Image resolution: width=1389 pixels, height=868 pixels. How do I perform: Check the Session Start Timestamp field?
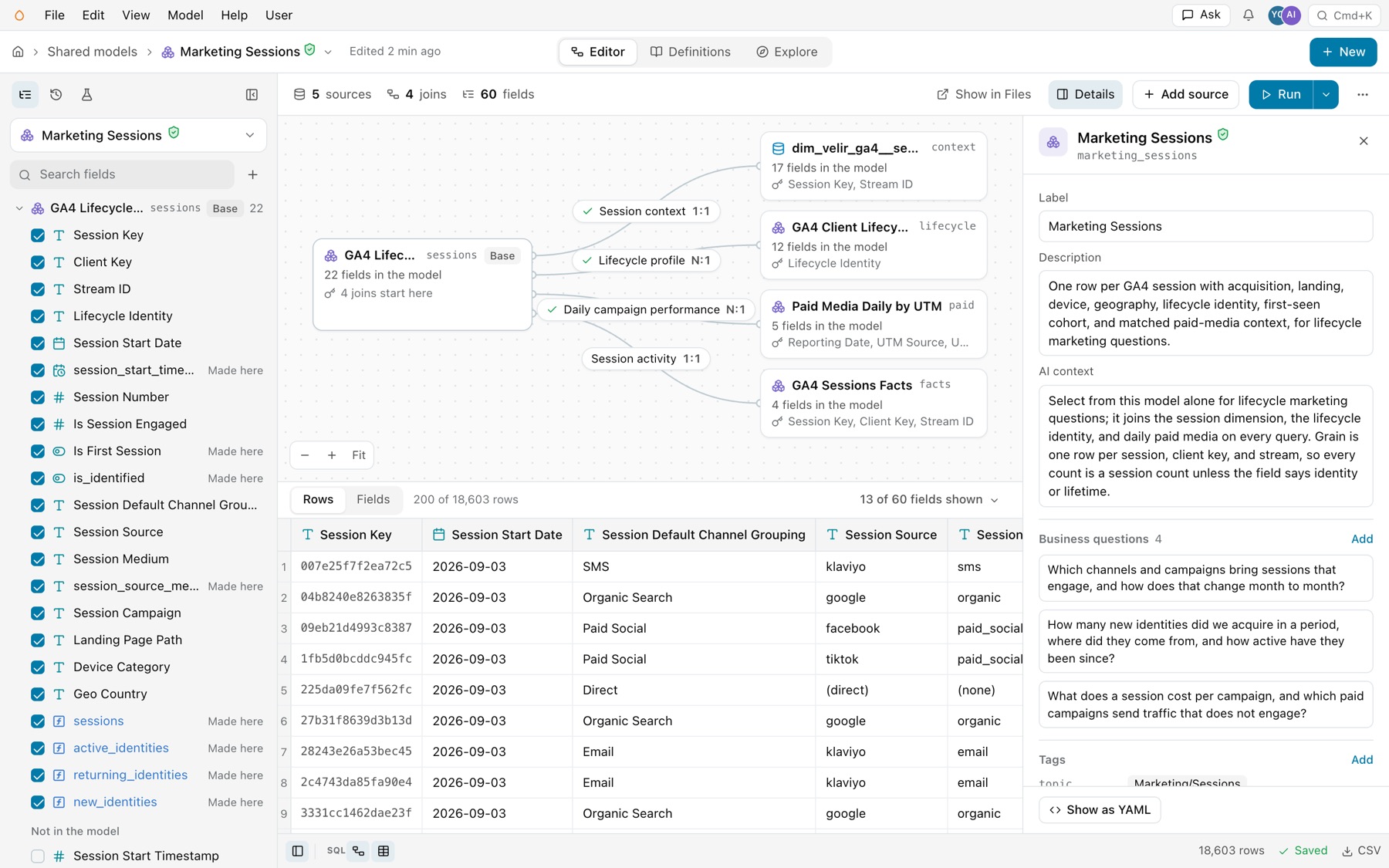[x=38, y=856]
